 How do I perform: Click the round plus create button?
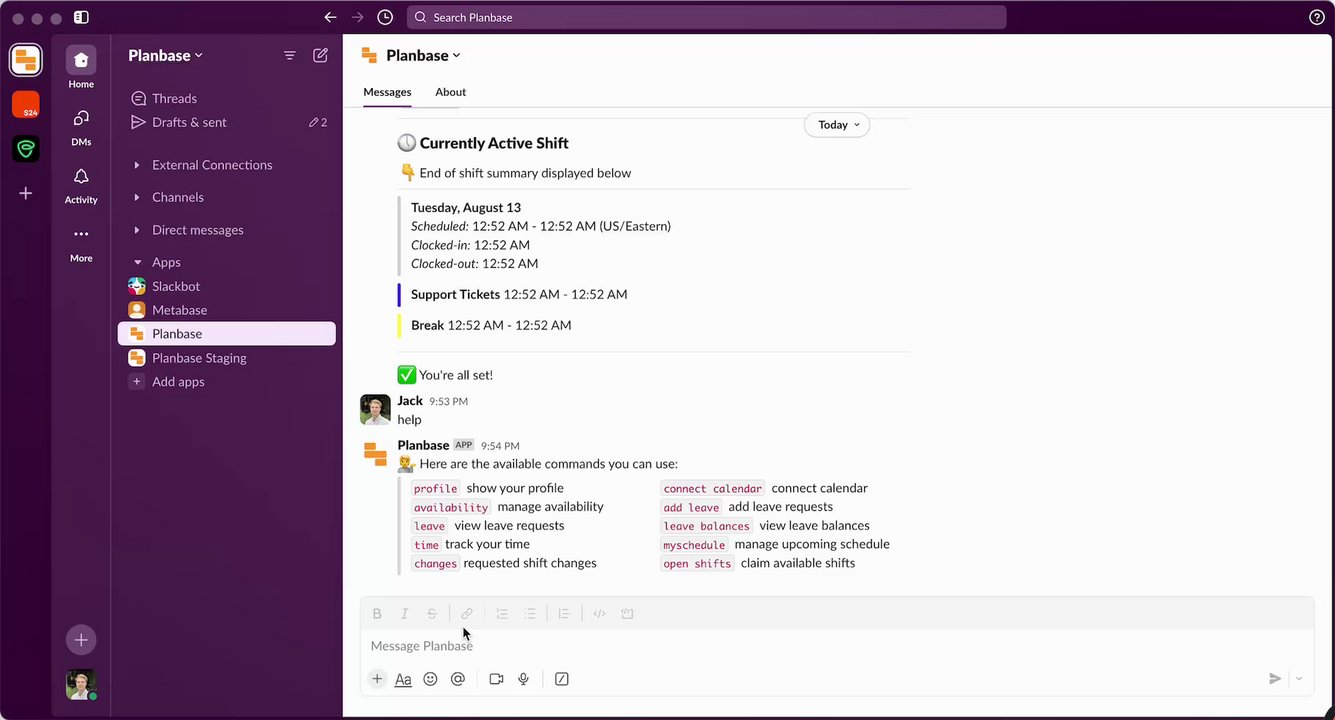(81, 640)
